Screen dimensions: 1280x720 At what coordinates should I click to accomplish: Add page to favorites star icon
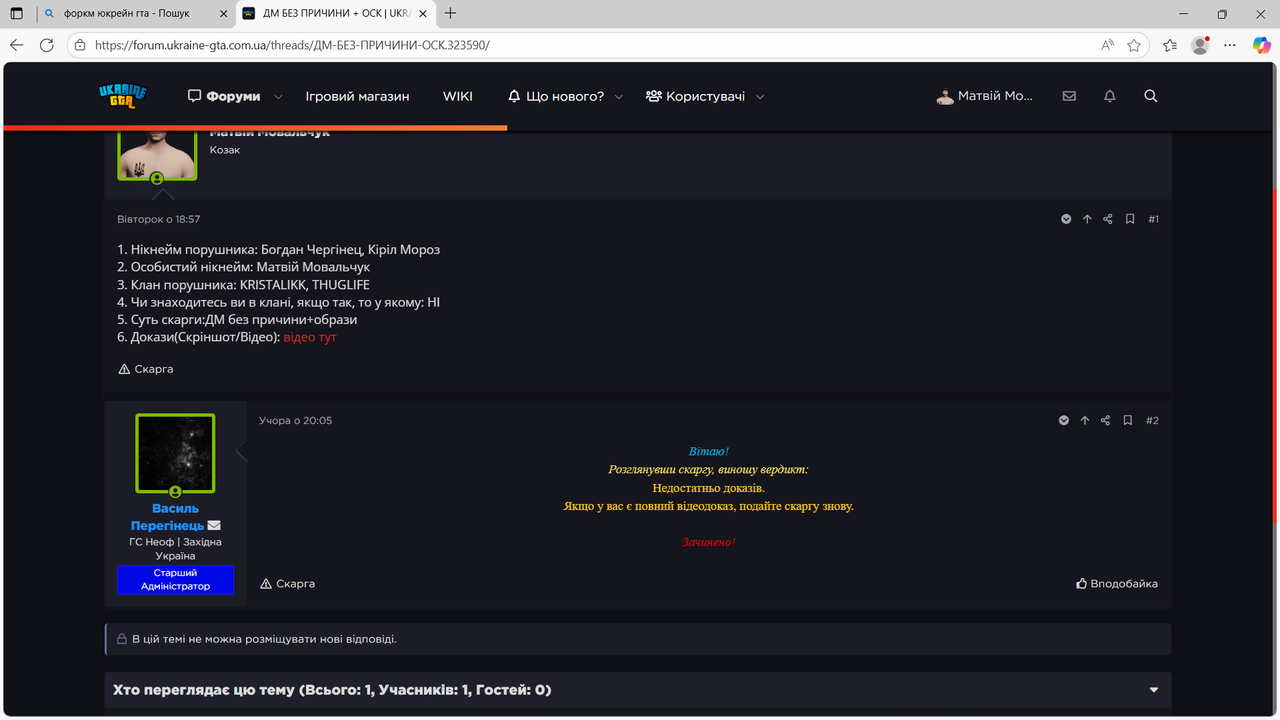click(1134, 45)
